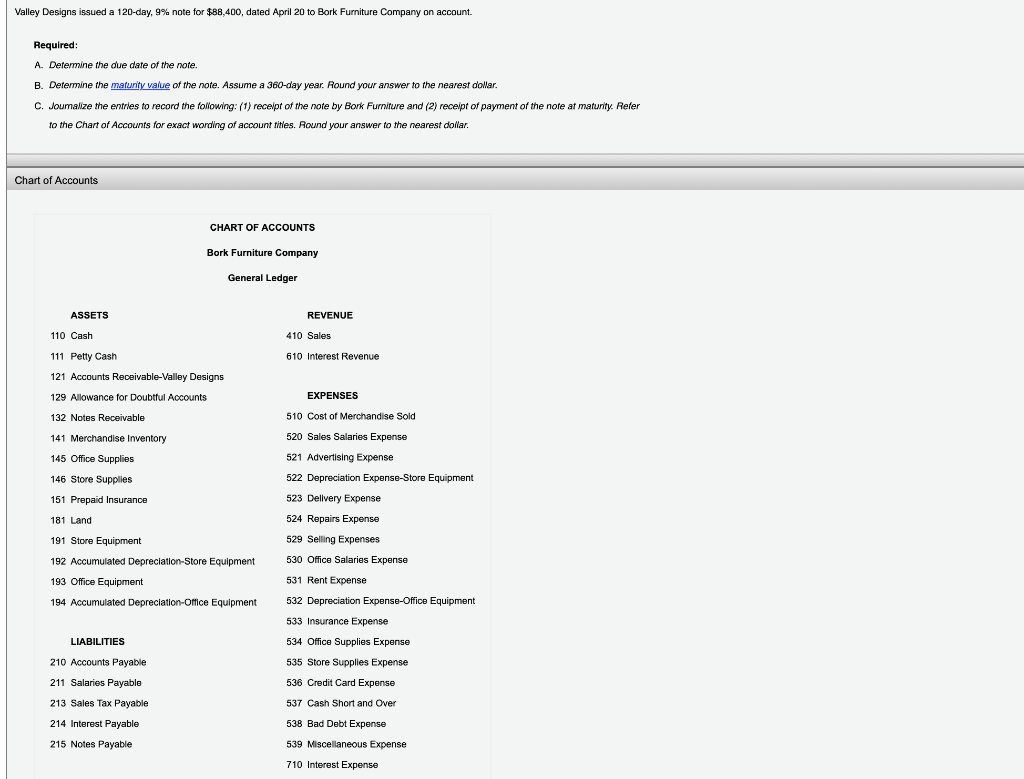Click the 'General Ledger' subtitle
The width and height of the screenshot is (1024, 779).
point(263,278)
